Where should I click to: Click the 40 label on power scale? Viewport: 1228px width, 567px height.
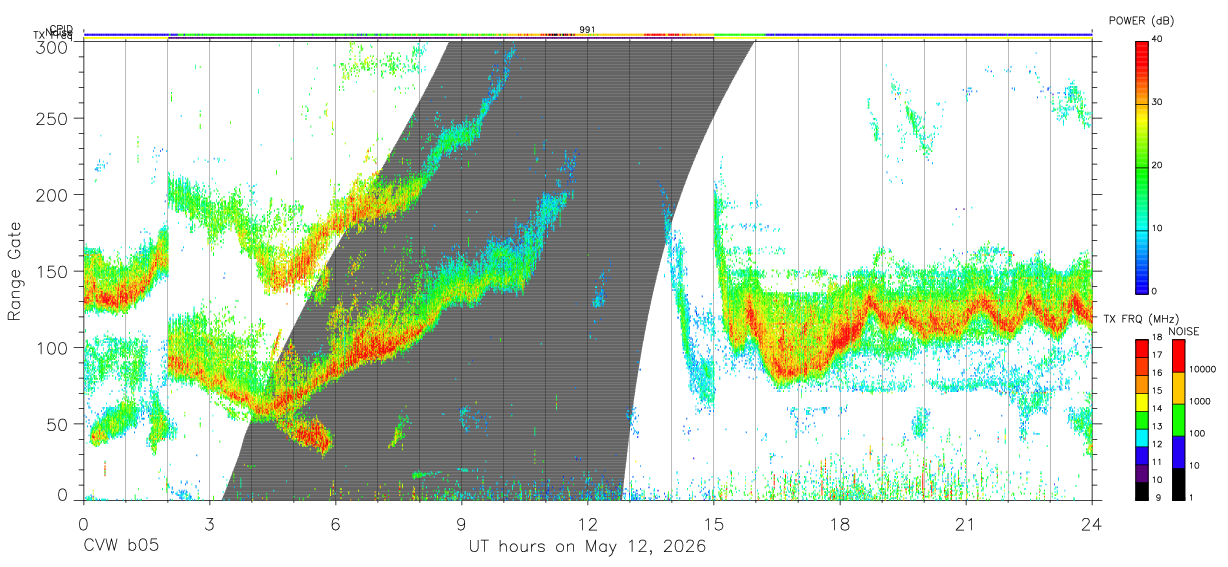tap(1158, 40)
